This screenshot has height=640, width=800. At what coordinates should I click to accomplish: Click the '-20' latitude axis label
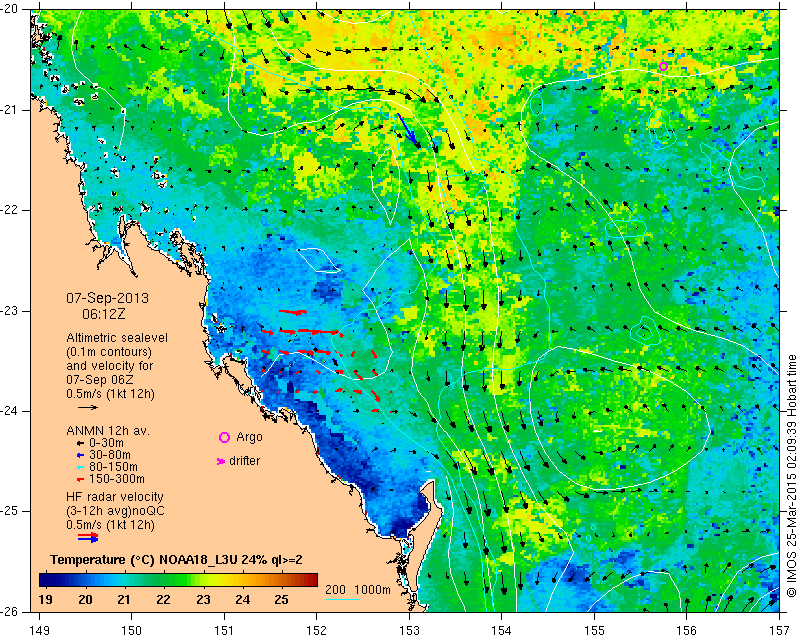pos(9,9)
